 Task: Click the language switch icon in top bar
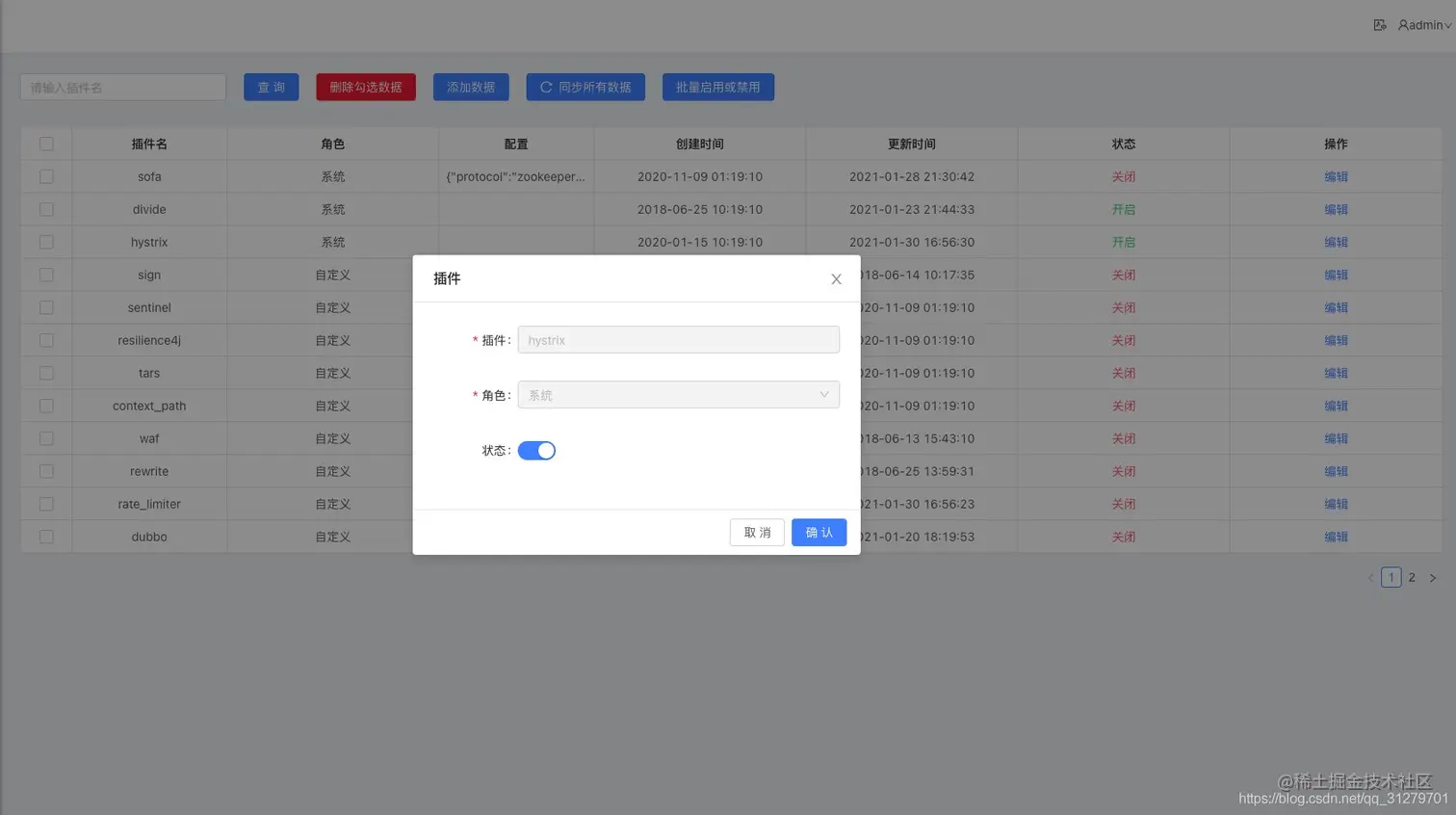[x=1380, y=24]
